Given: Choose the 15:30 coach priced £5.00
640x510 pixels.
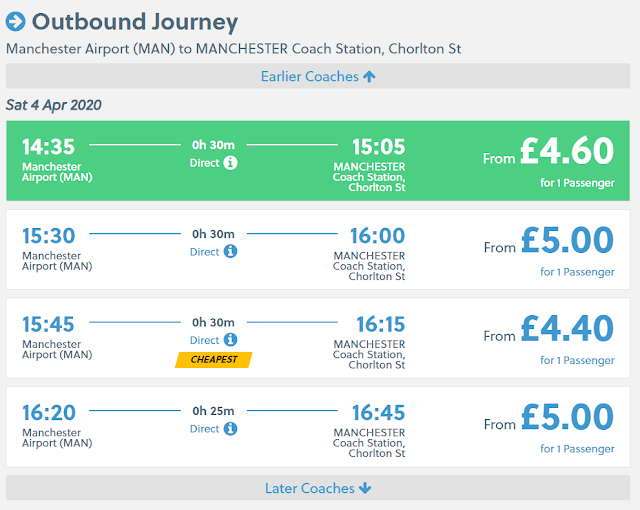Looking at the screenshot, I should (x=318, y=250).
